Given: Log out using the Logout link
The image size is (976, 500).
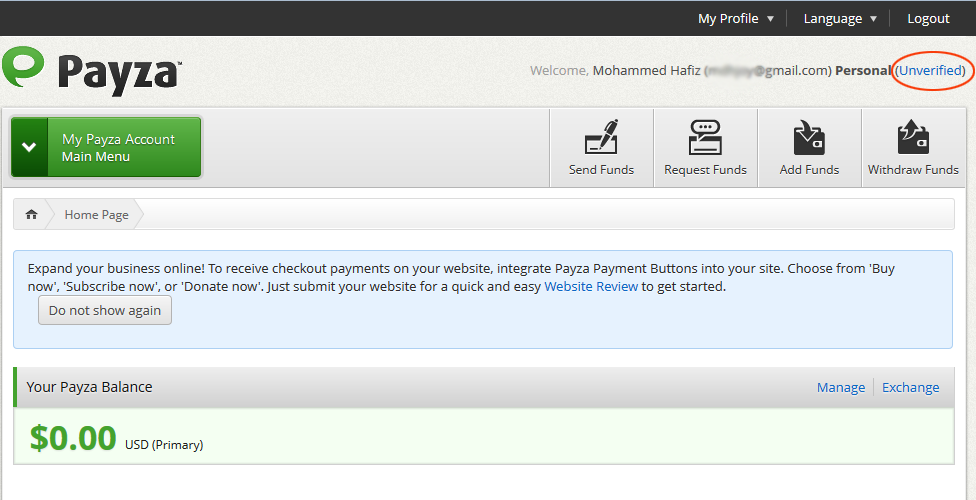Looking at the screenshot, I should pyautogui.click(x=928, y=19).
